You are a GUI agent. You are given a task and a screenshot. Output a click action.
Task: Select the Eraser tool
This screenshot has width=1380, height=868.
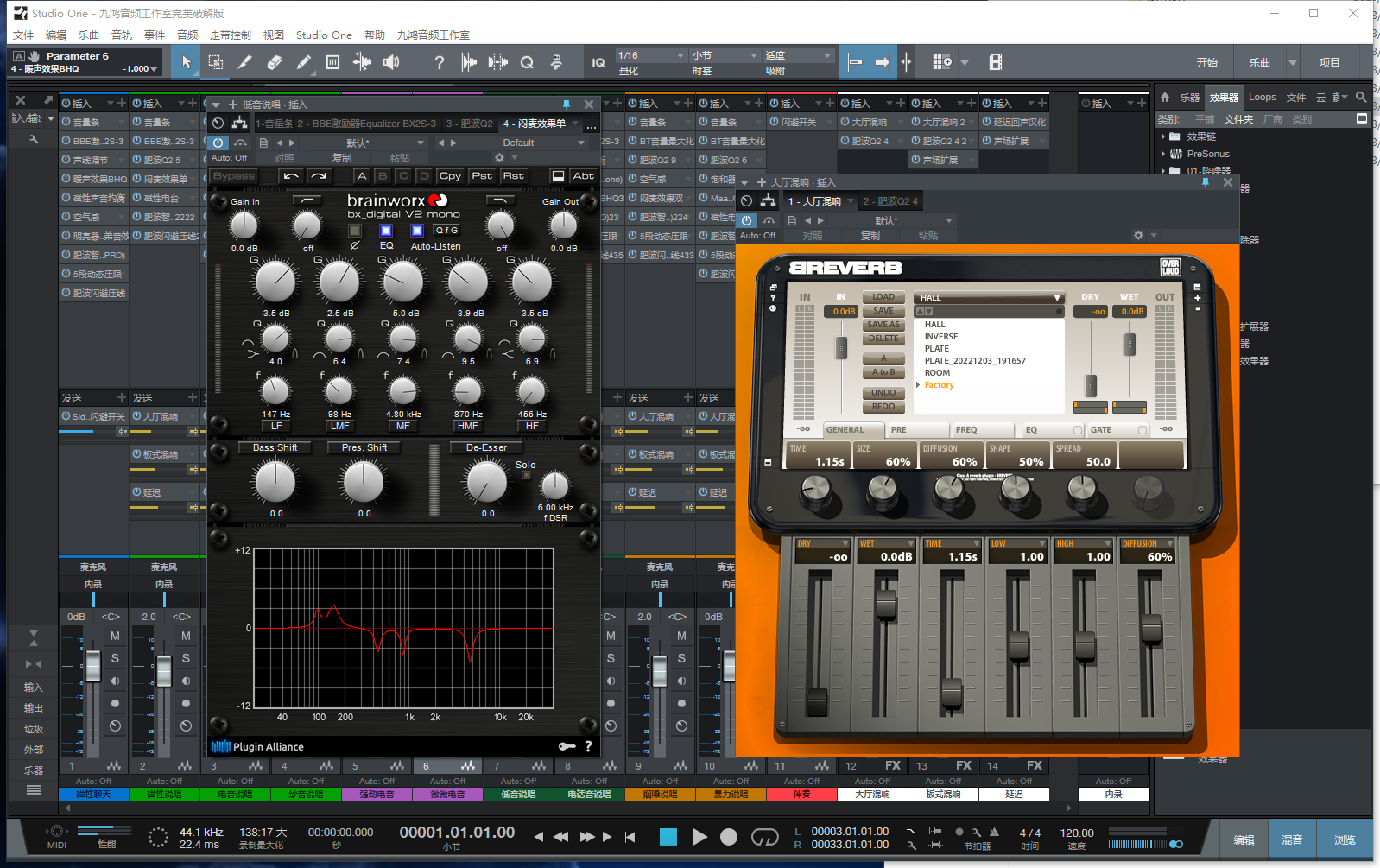pos(274,62)
